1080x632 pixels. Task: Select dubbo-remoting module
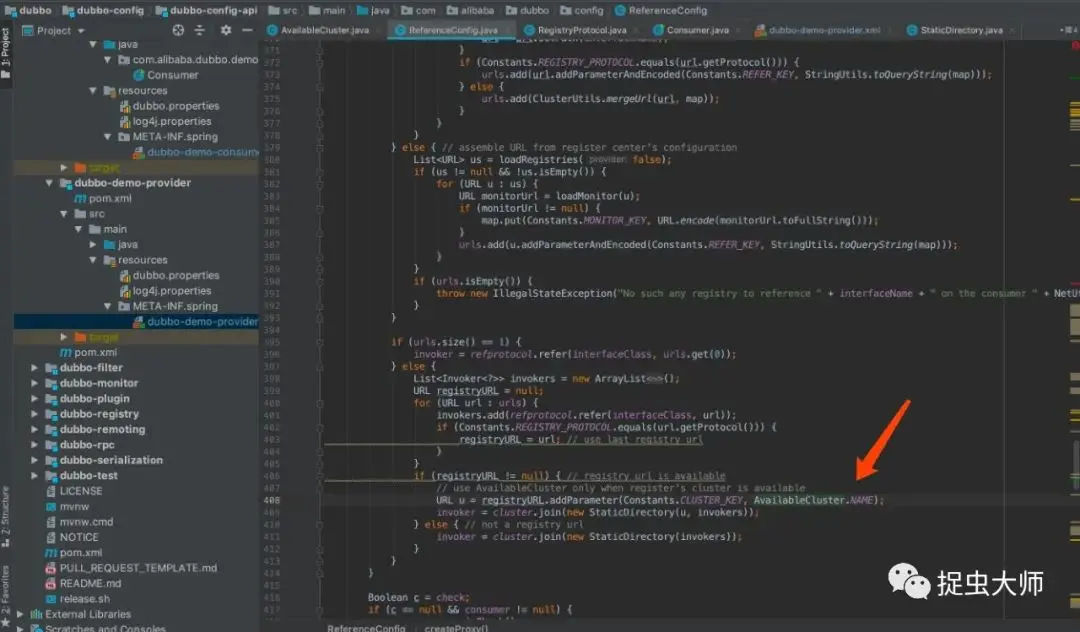tap(102, 429)
